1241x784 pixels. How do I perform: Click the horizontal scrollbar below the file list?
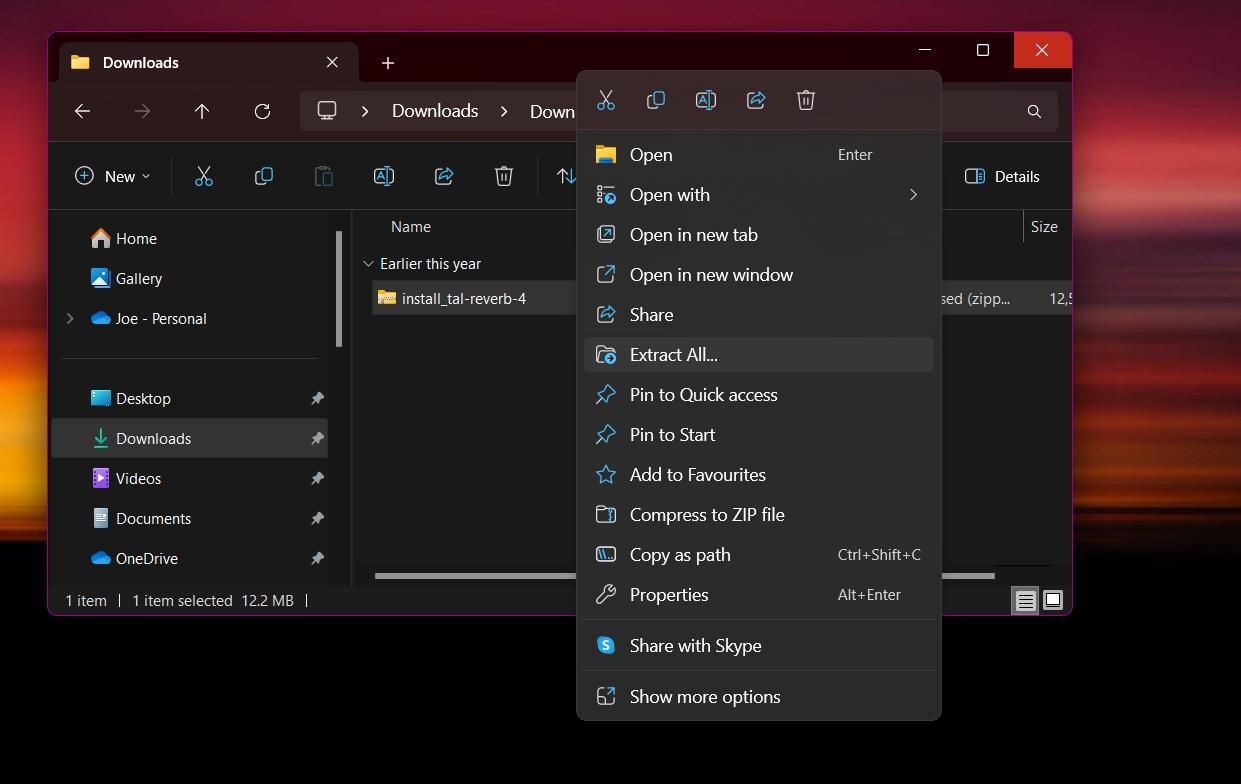[x=470, y=575]
